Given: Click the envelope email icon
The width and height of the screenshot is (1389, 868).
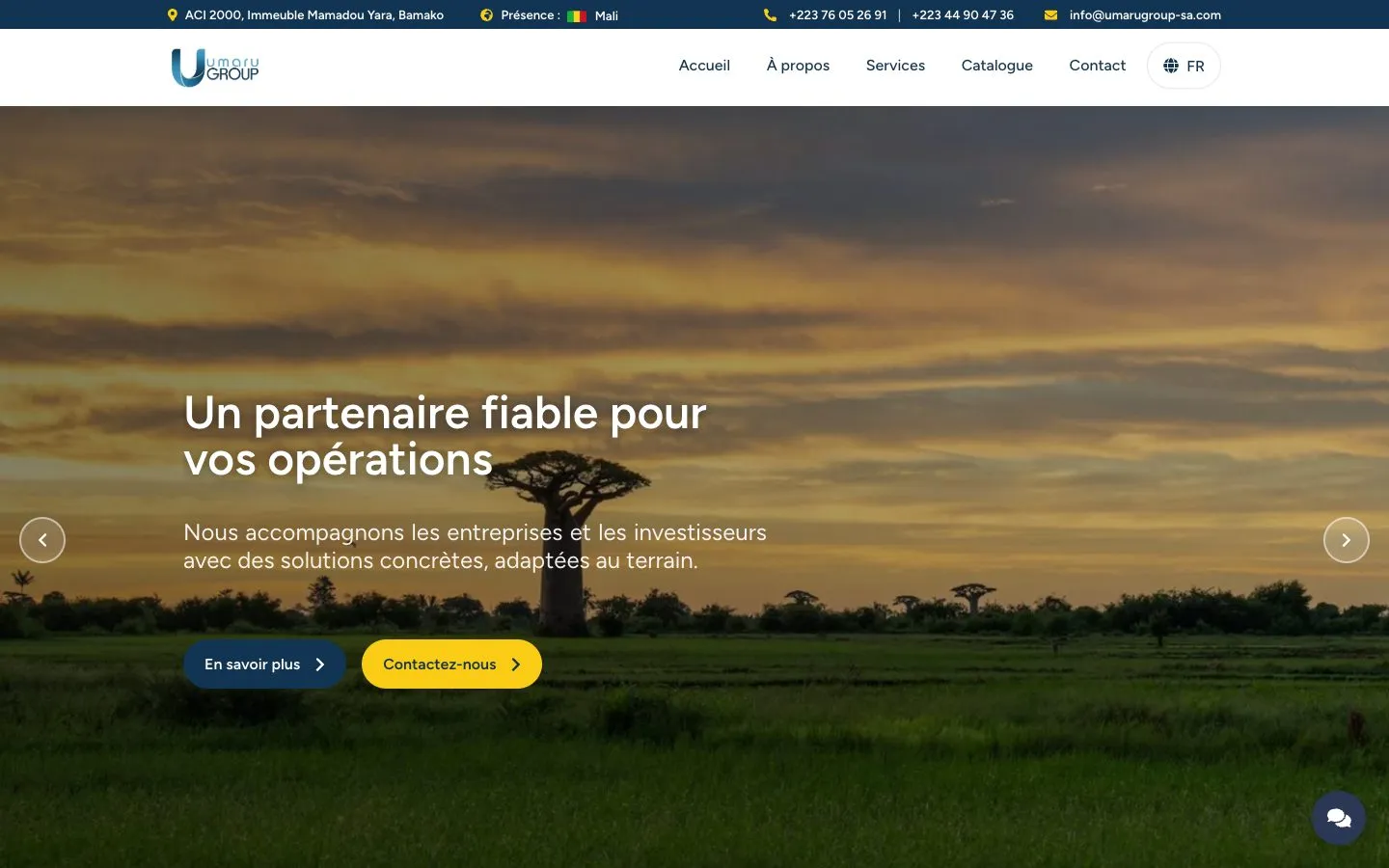Looking at the screenshot, I should pos(1050,15).
